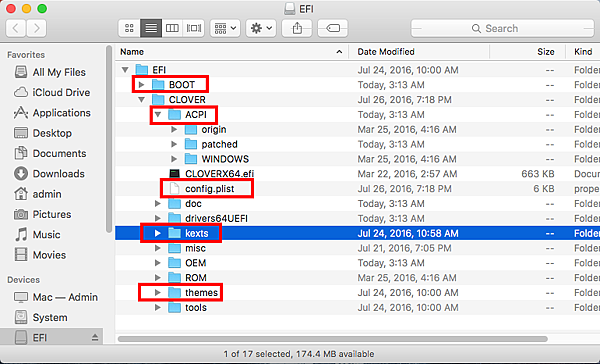Collapse the EFI root folder
600x364 pixels.
coord(125,70)
